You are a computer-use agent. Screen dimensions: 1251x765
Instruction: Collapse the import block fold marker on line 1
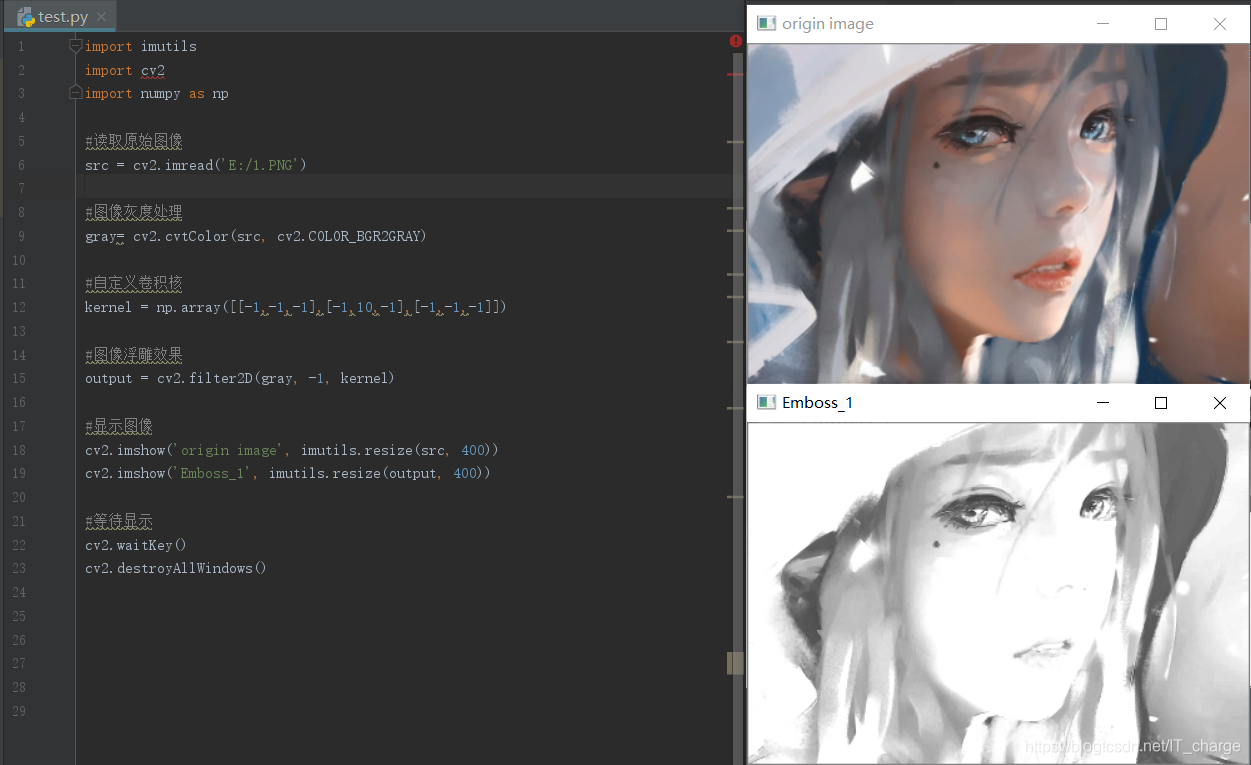click(76, 46)
